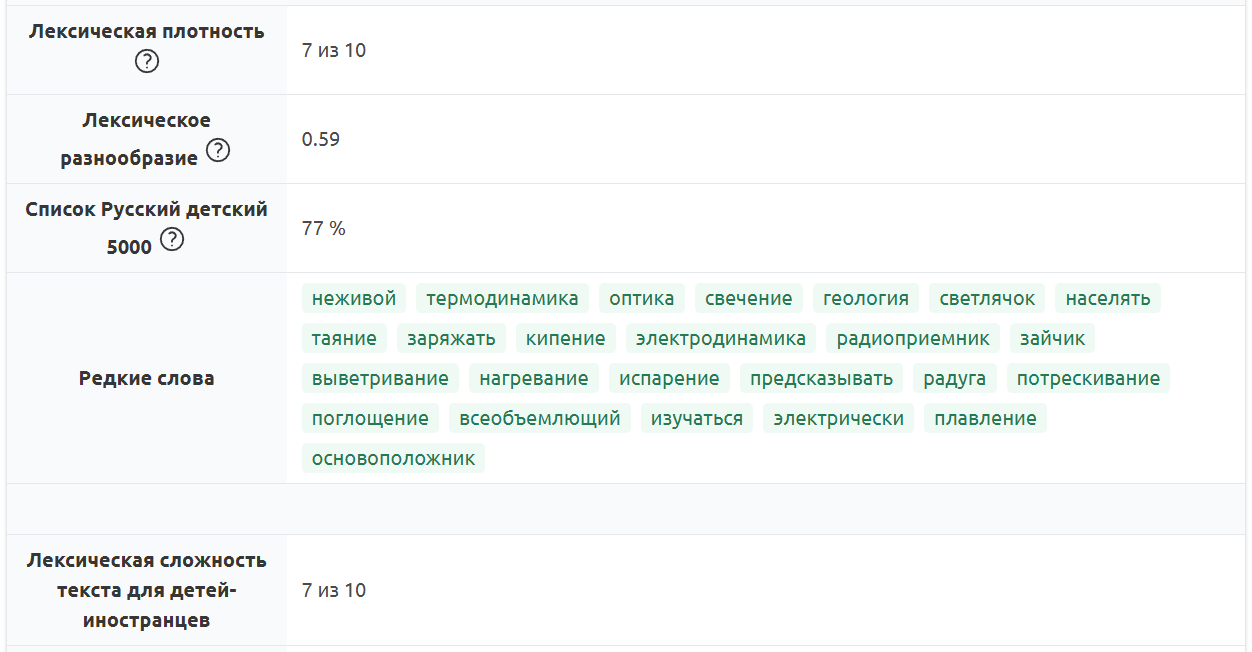This screenshot has height=652, width=1252.
Task: Click the «Редкие слова» row label
Action: (x=146, y=378)
